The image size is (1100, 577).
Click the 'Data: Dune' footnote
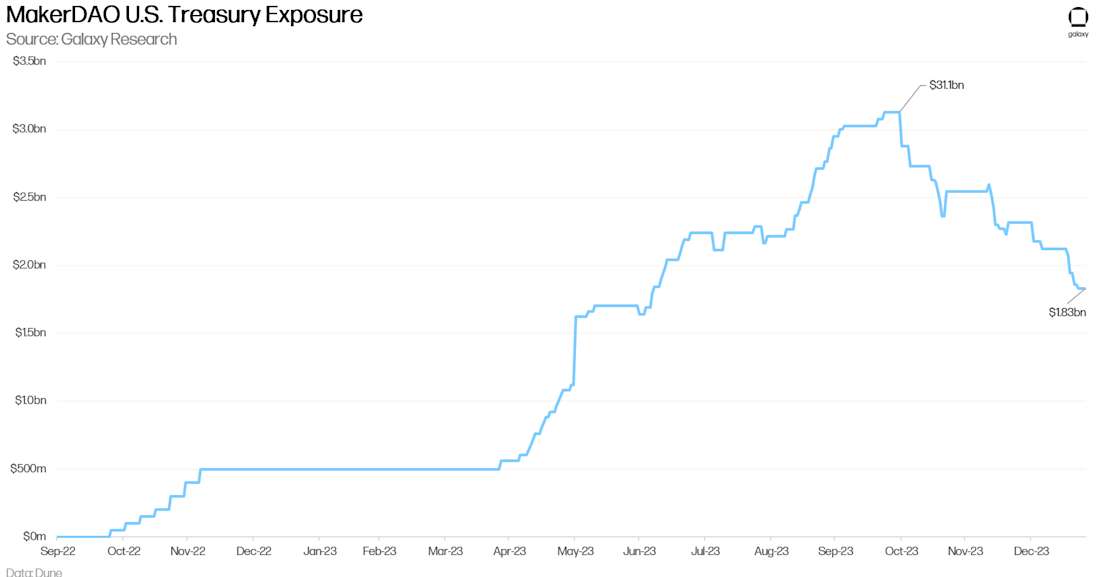click(x=34, y=572)
